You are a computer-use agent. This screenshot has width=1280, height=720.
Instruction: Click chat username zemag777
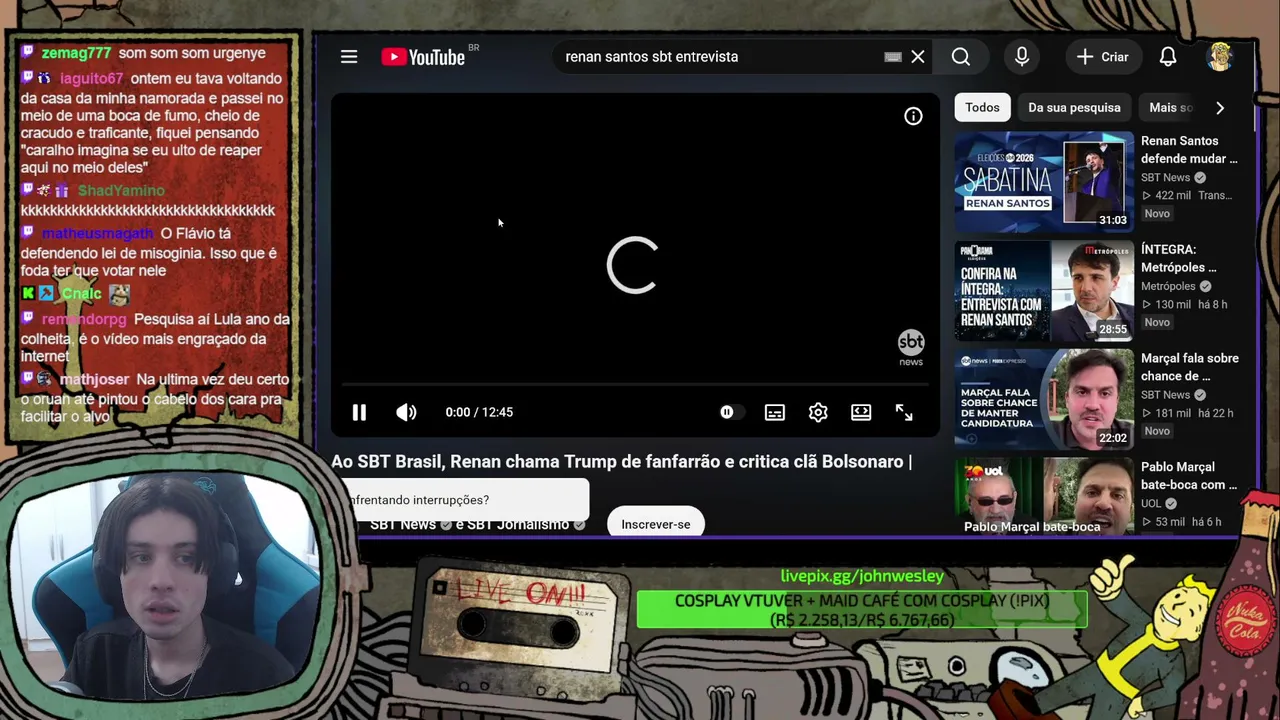(x=76, y=53)
